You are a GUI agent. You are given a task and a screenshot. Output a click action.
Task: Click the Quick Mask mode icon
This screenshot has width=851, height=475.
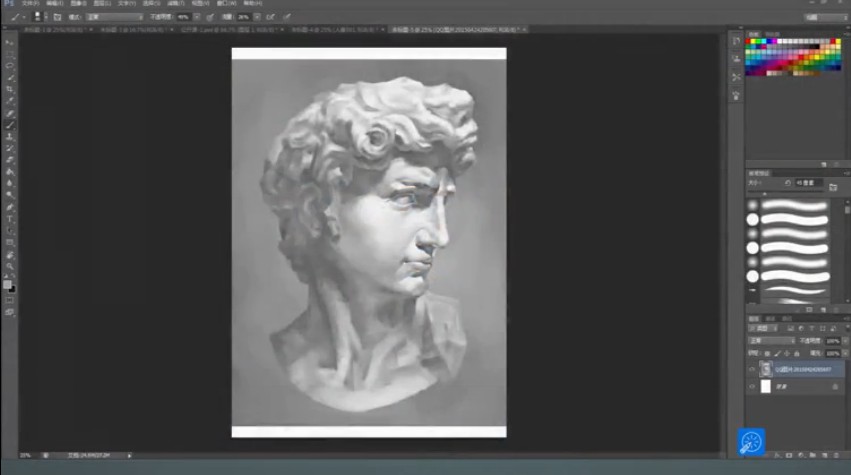pyautogui.click(x=10, y=300)
